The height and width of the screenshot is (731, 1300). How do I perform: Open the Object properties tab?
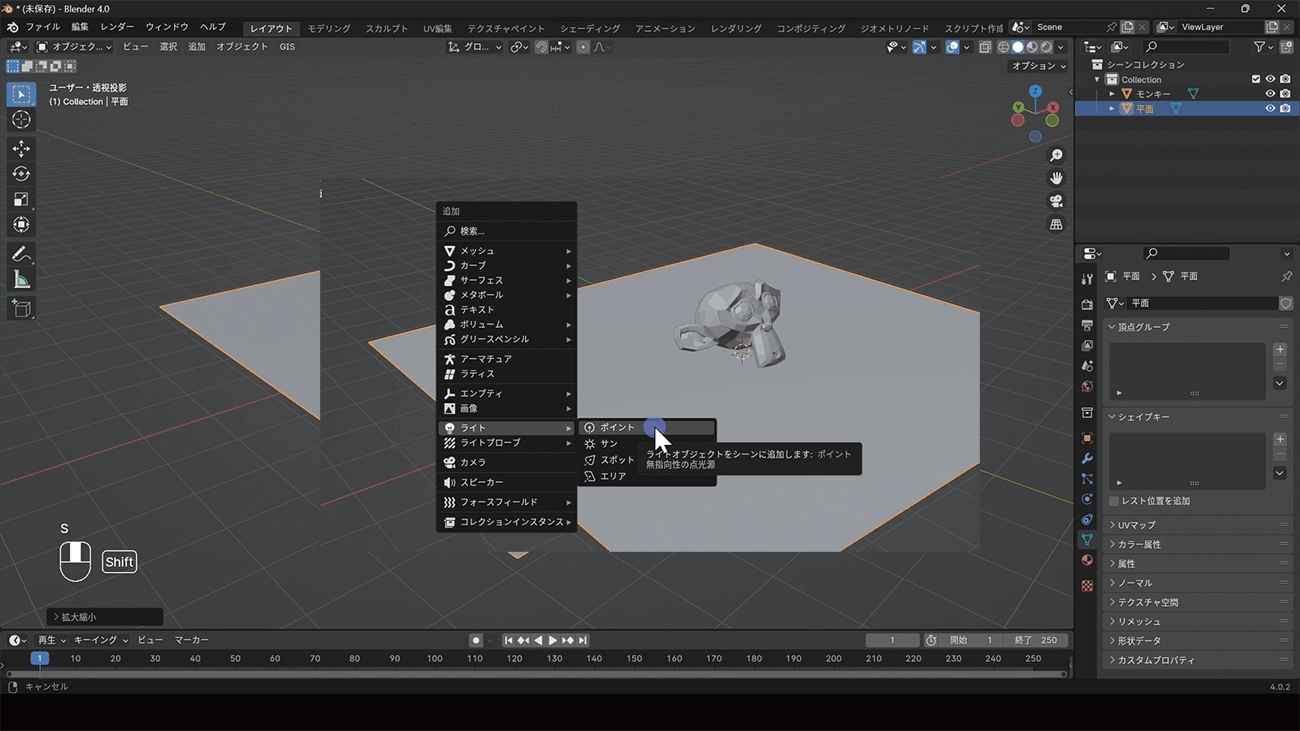click(x=1087, y=438)
